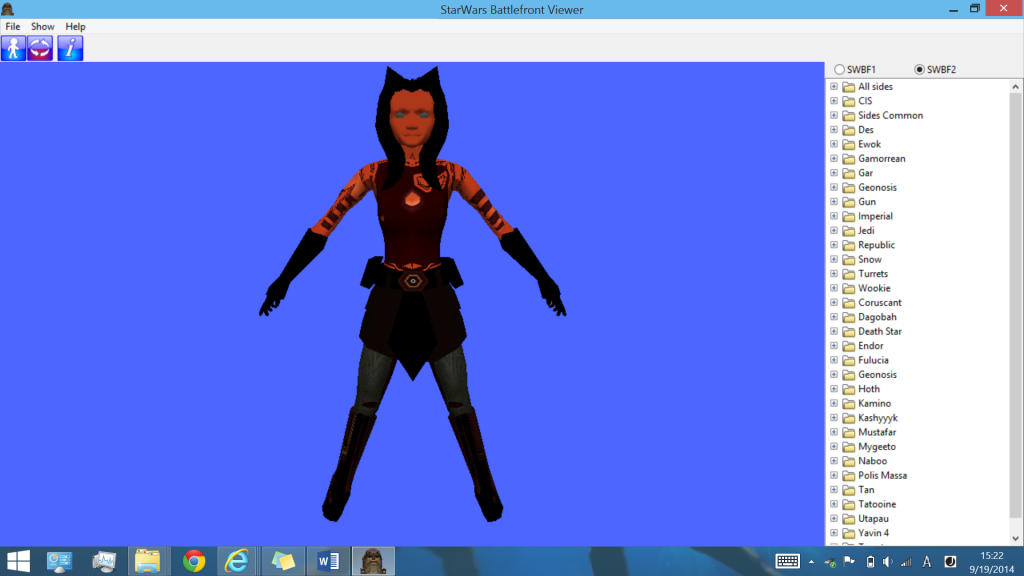This screenshot has height=576, width=1024.
Task: Select the Tan tree item
Action: coord(866,490)
